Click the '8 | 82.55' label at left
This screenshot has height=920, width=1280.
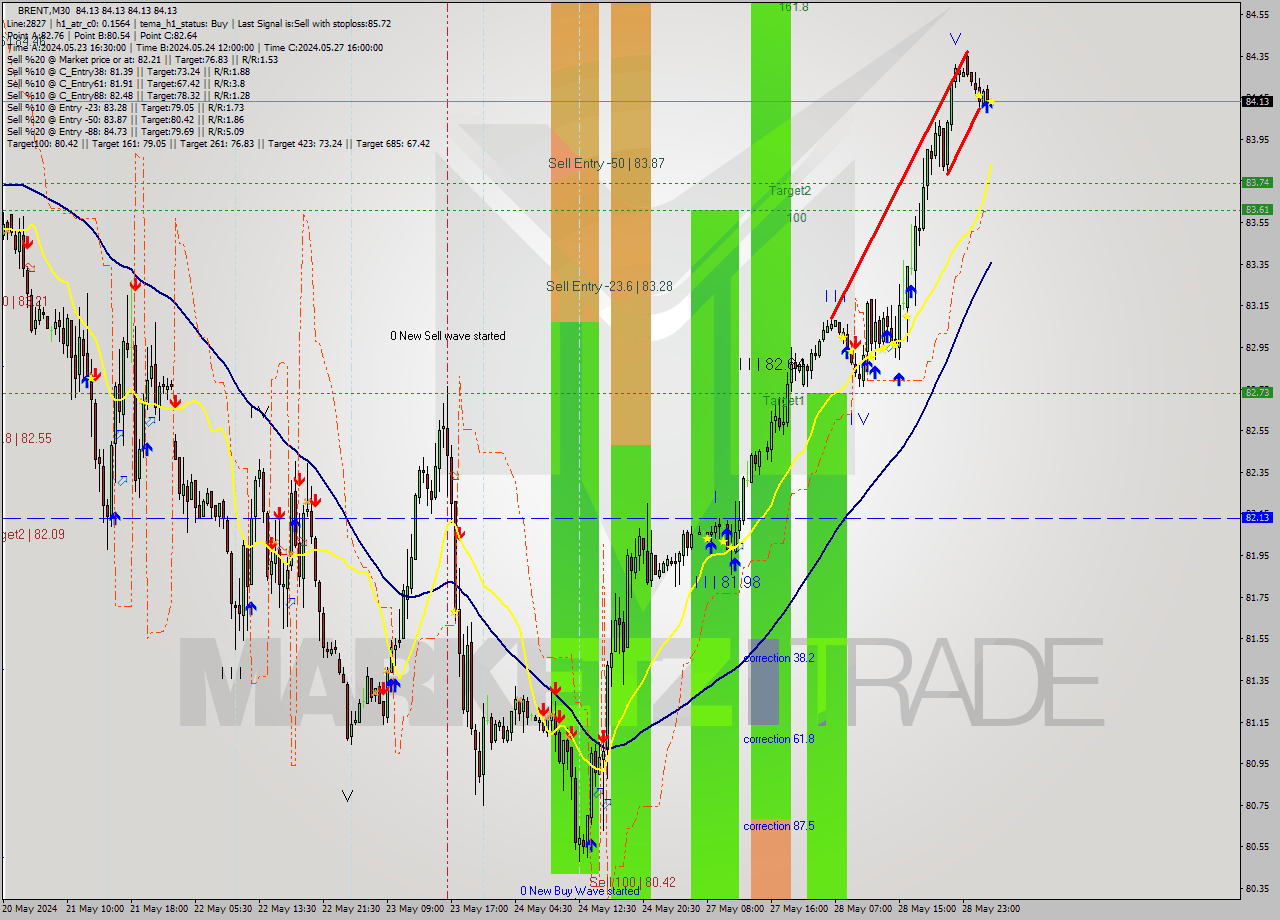[27, 438]
